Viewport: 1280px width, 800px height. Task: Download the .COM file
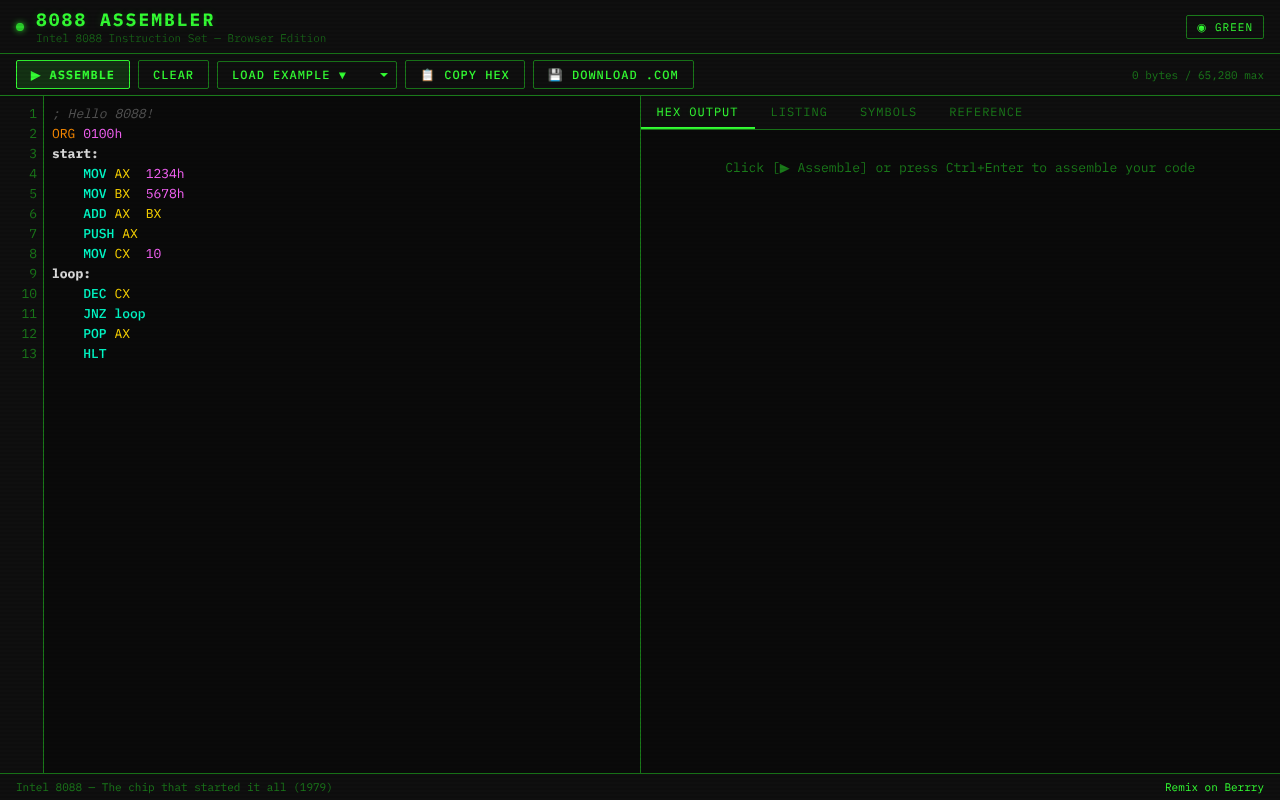click(613, 75)
